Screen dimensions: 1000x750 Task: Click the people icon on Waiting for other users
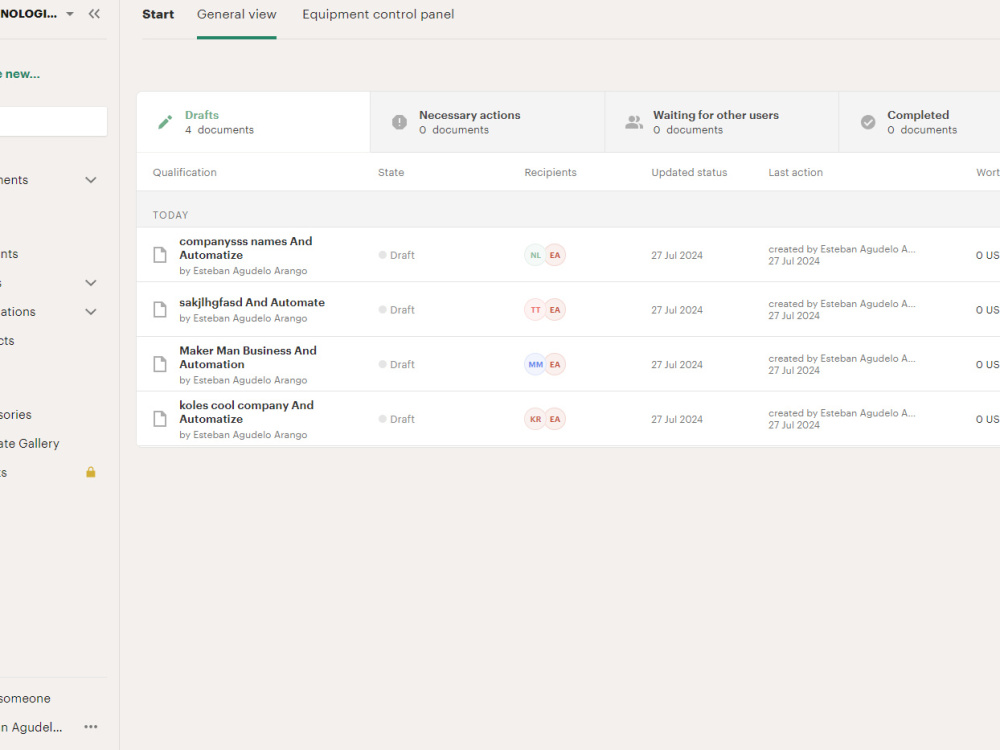pos(634,121)
